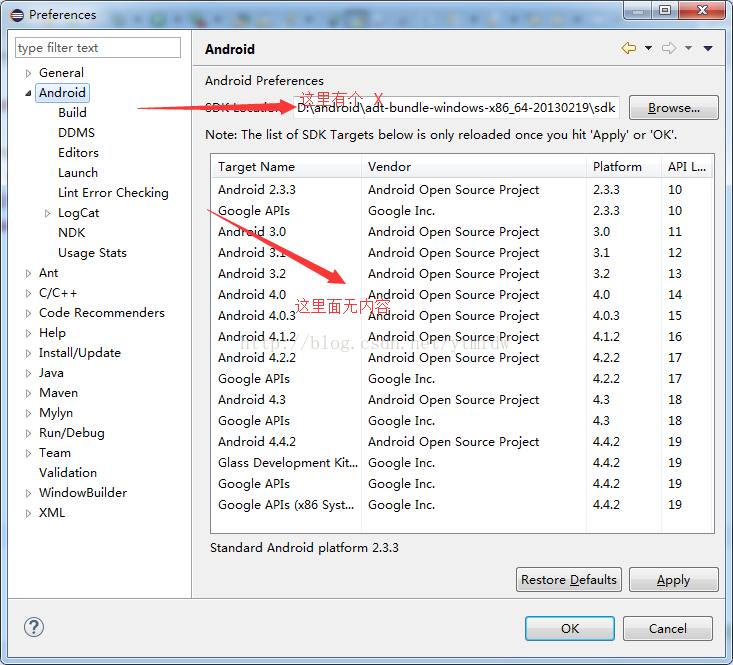Image resolution: width=733 pixels, height=665 pixels.
Task: Open the forward history dropdown arrow
Action: click(689, 48)
